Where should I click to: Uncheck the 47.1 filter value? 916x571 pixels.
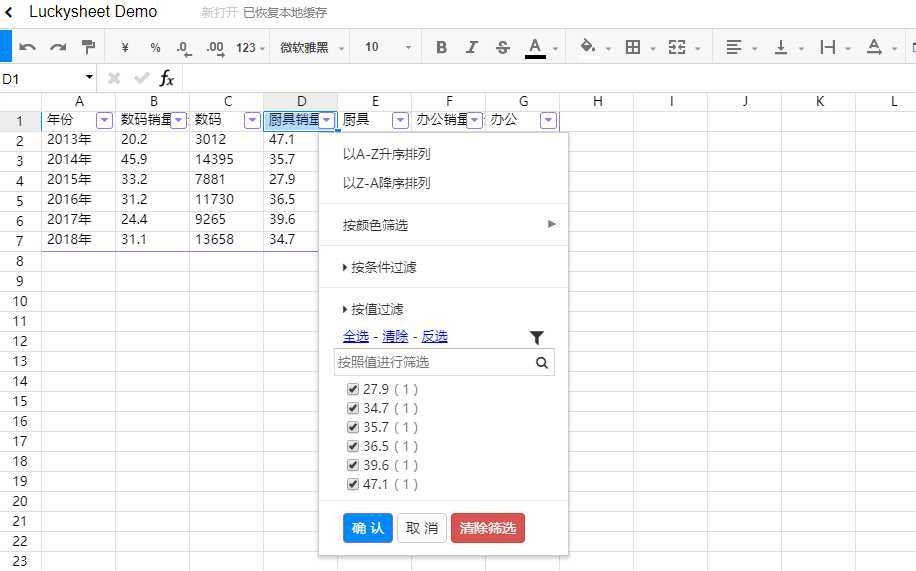point(352,484)
